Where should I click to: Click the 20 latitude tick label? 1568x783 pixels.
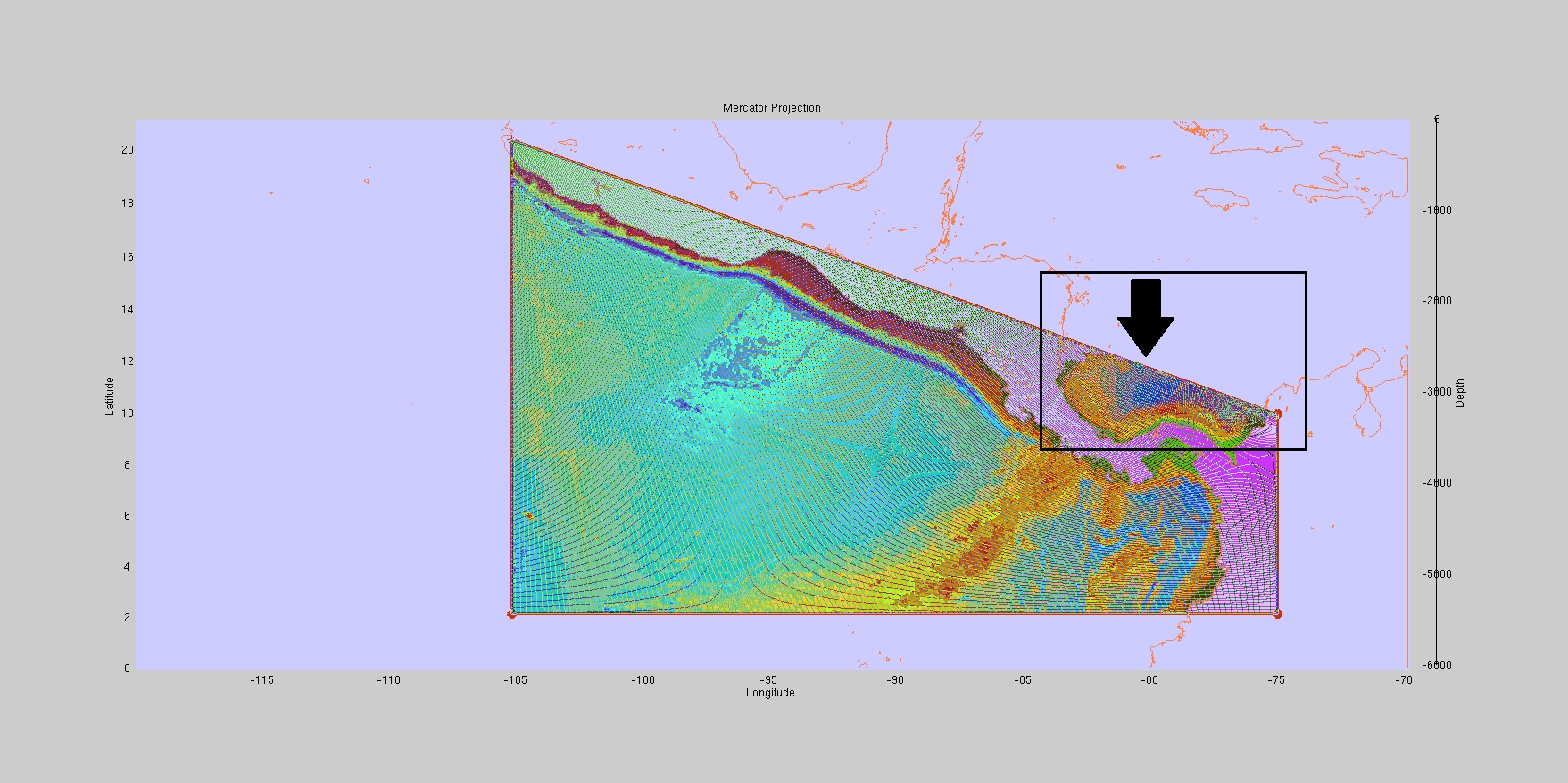pos(127,150)
